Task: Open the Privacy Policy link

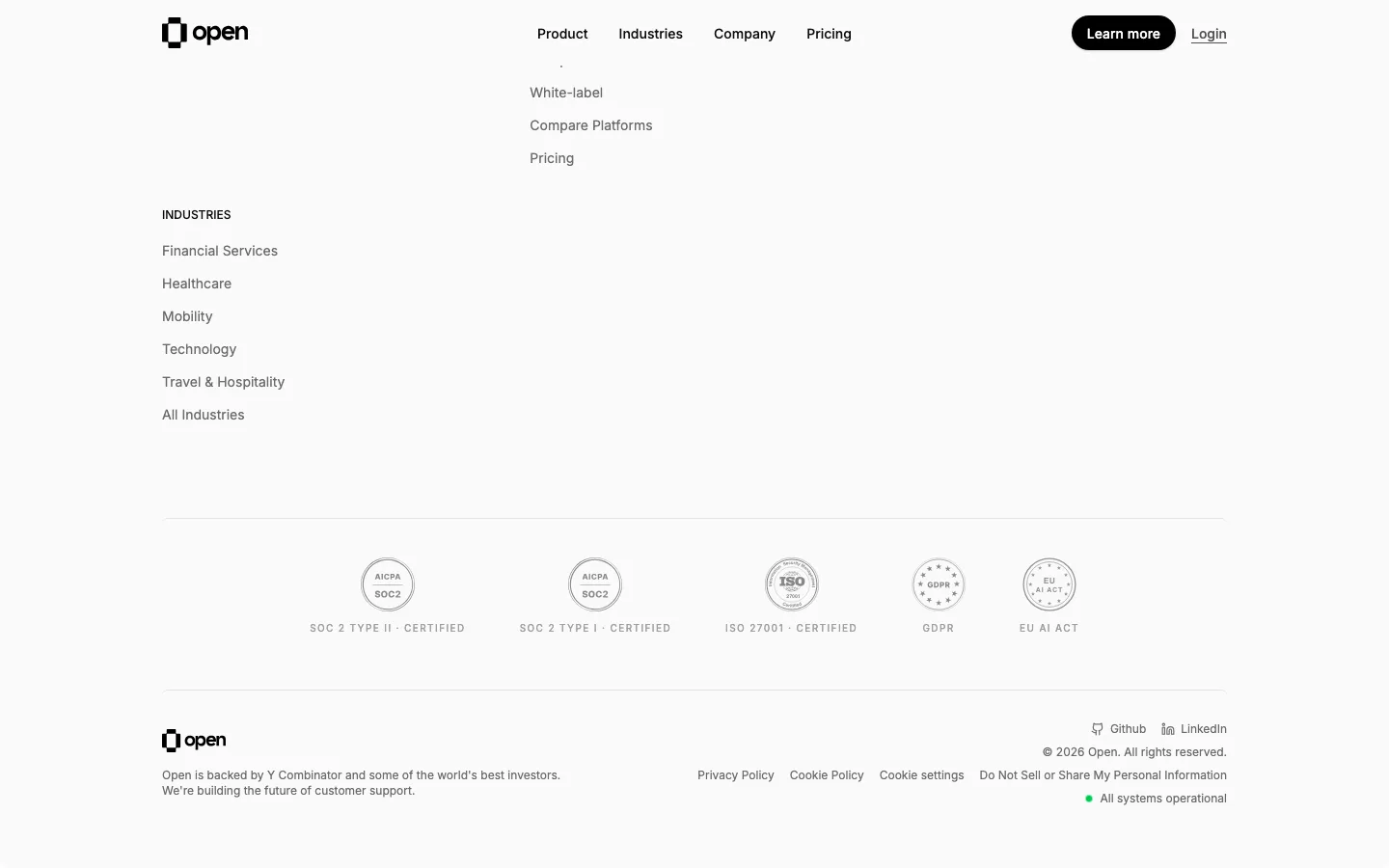Action: click(736, 775)
